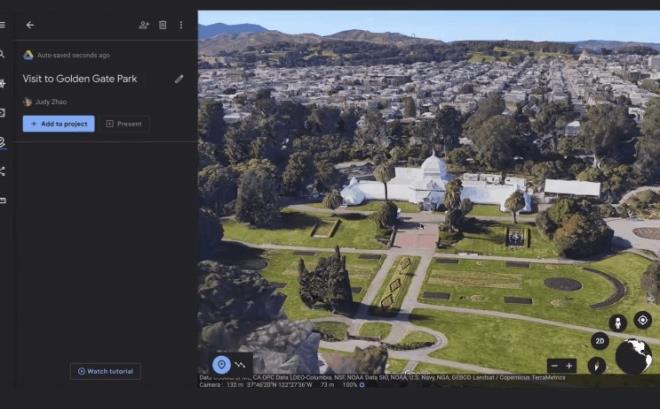
Task: Share project with the add-person icon
Action: 144,25
